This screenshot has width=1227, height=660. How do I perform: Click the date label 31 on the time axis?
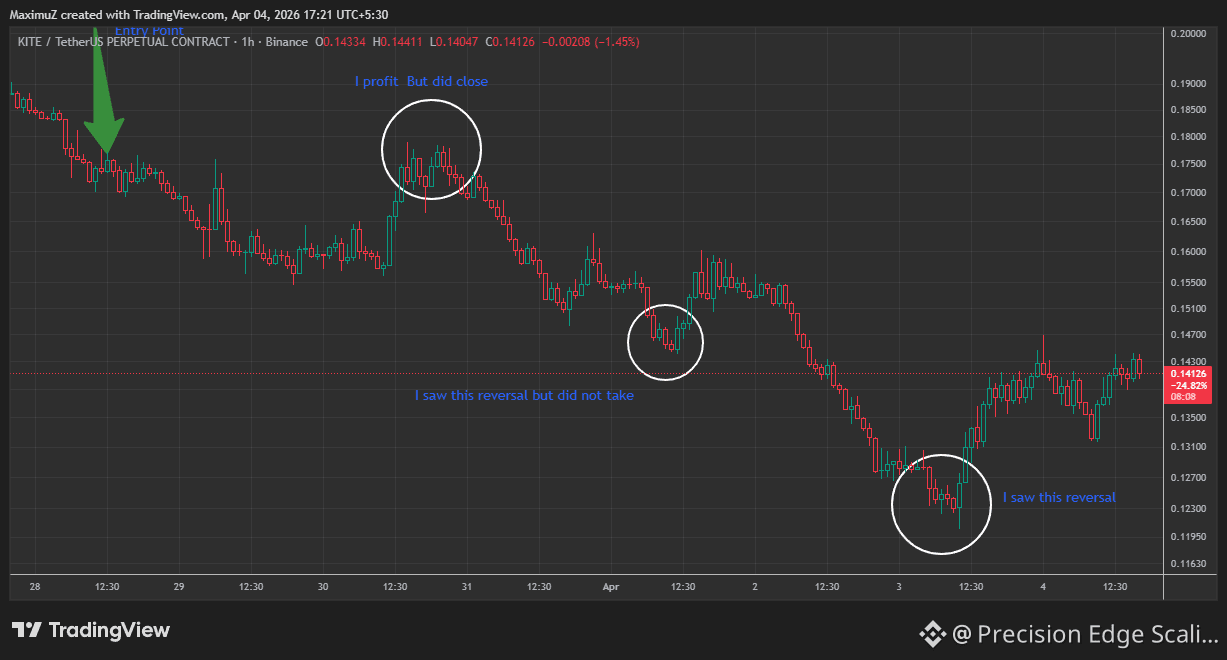pyautogui.click(x=467, y=587)
